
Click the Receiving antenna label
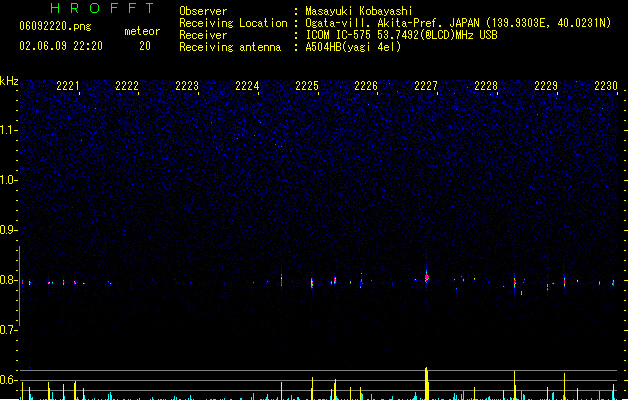[230, 47]
